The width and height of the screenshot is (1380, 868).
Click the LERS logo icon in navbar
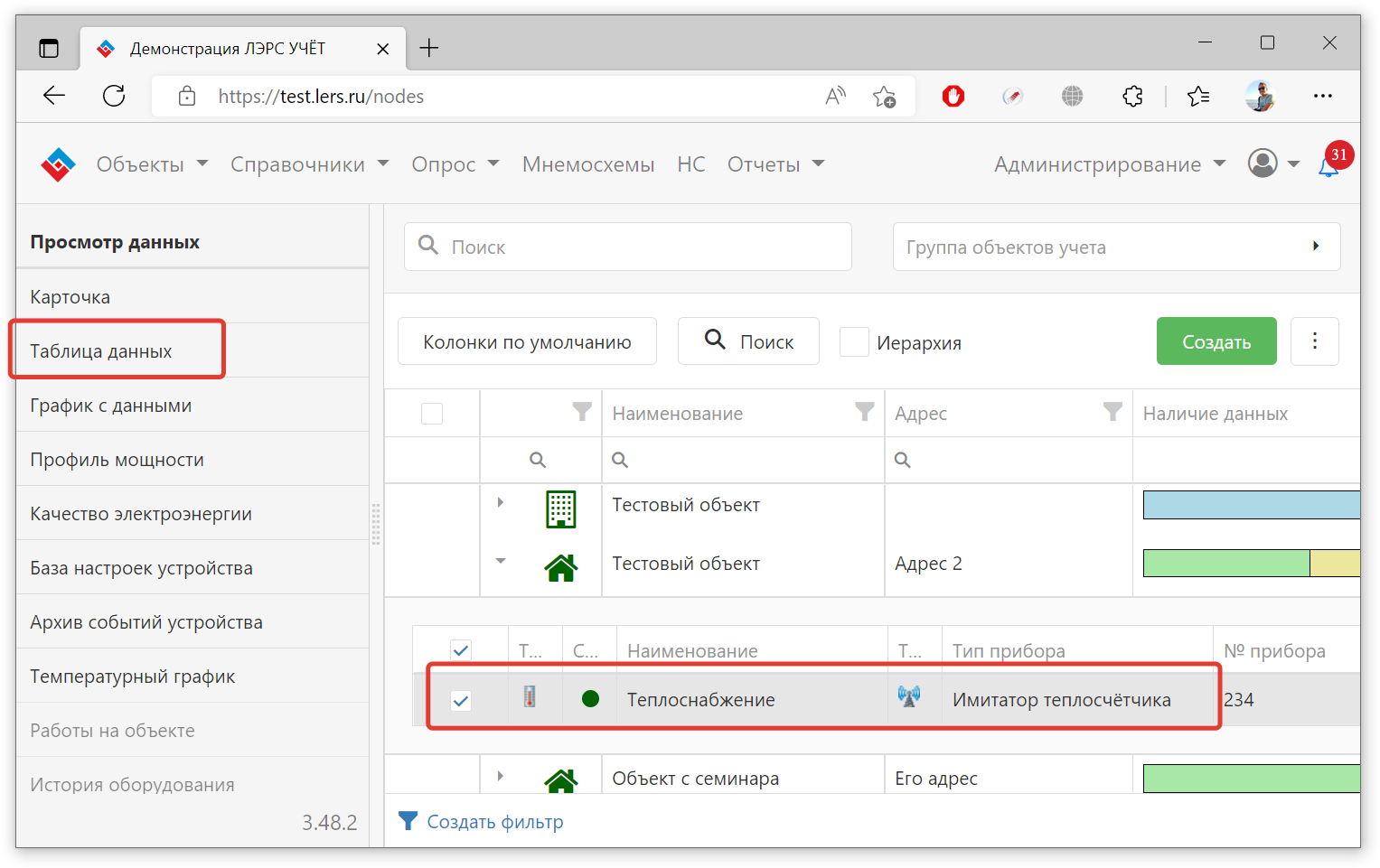coord(58,164)
